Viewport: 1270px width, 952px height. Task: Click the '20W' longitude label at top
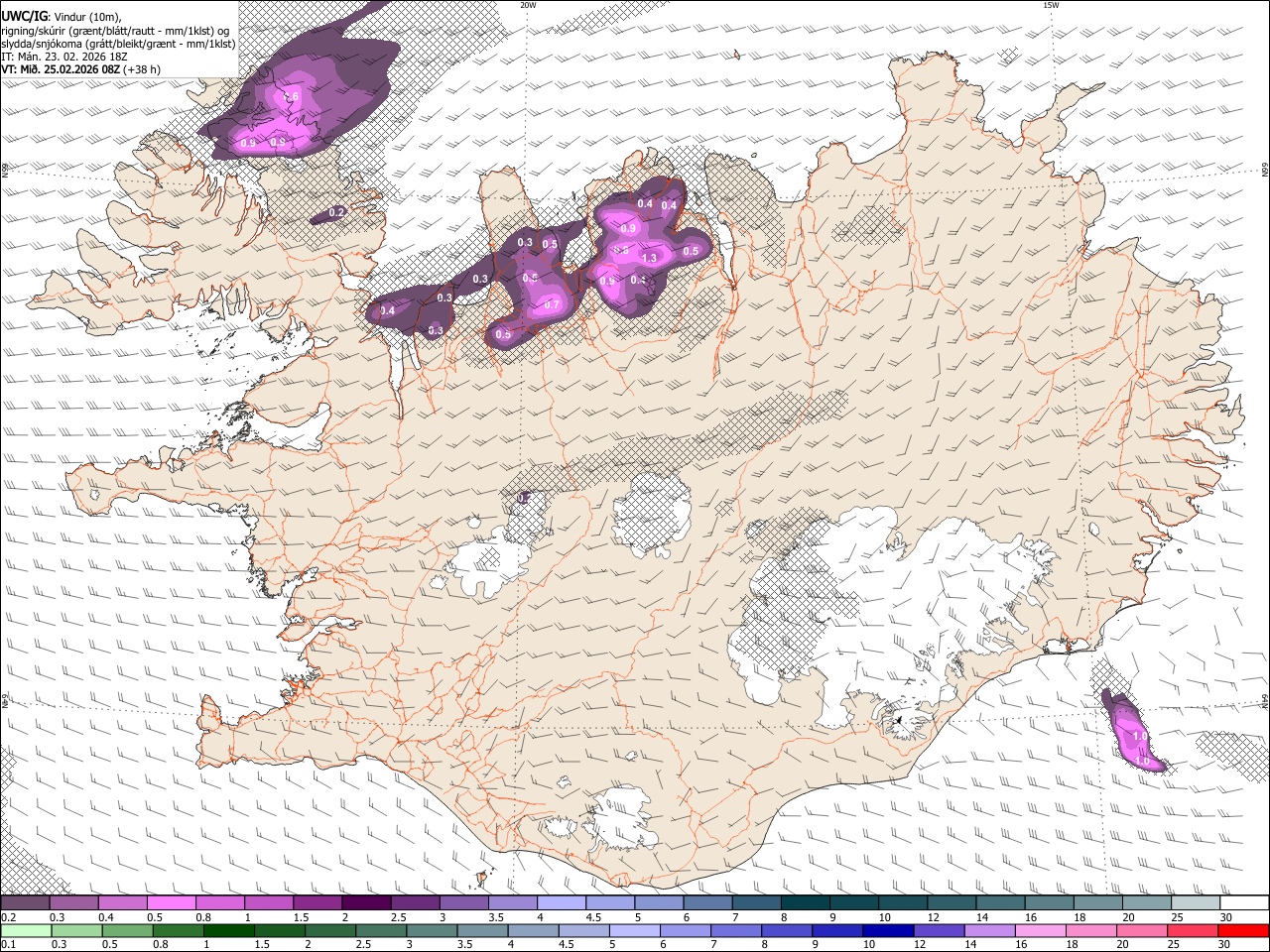[528, 5]
